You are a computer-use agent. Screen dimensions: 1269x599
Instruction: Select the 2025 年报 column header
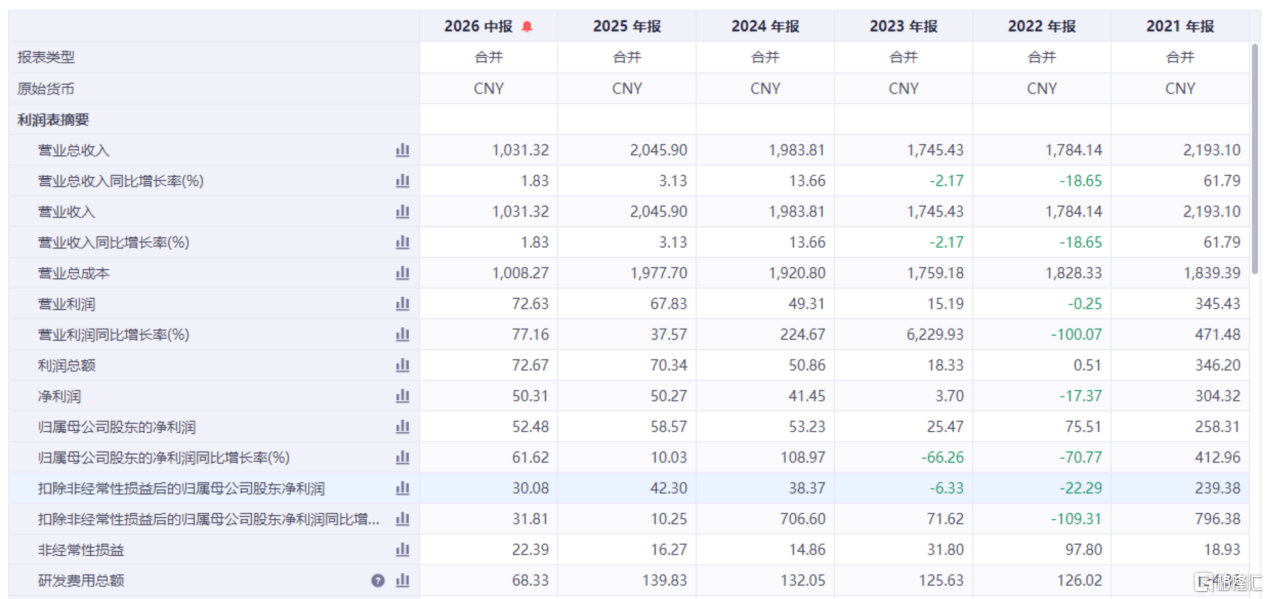(627, 26)
